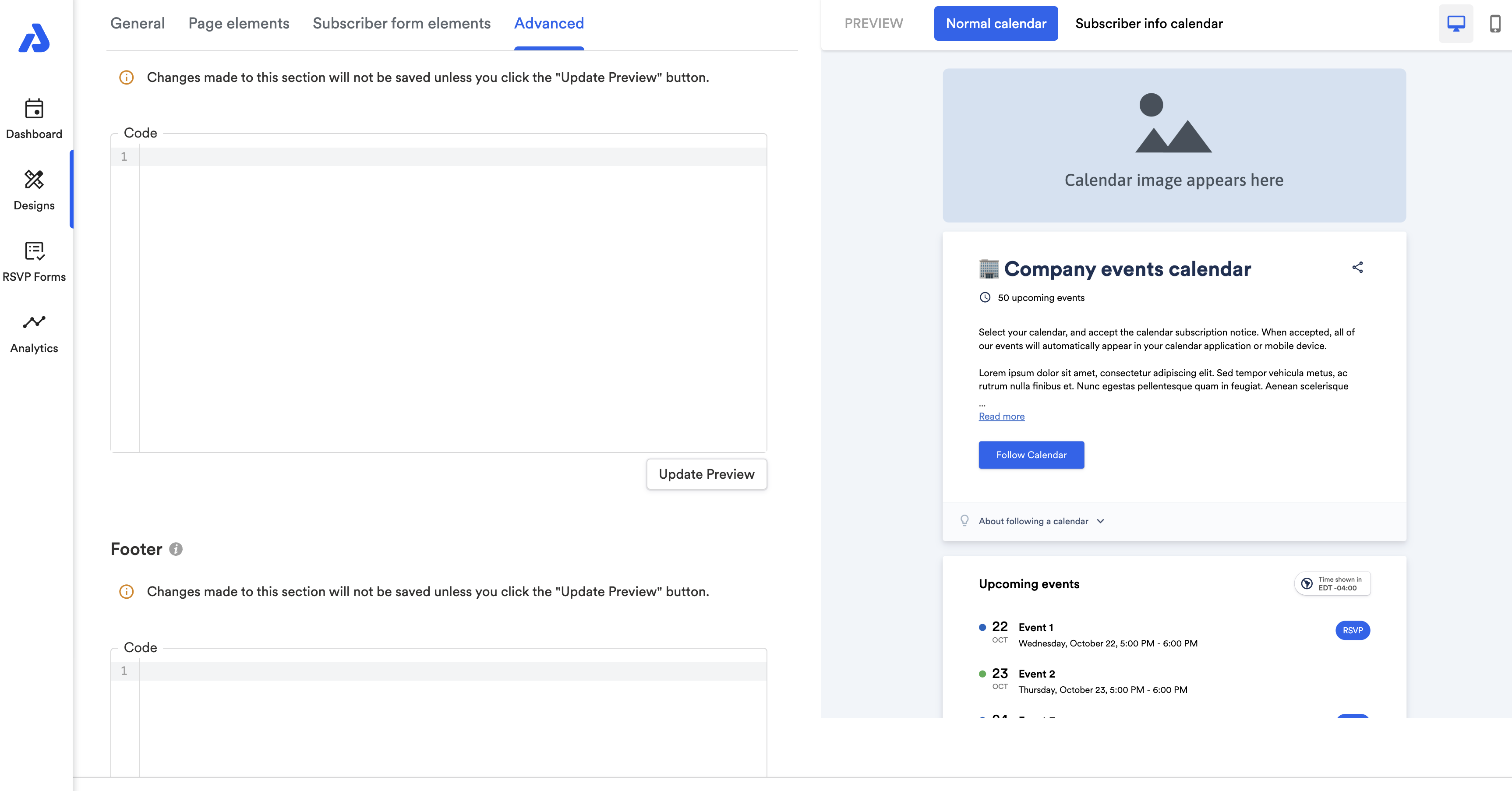The image size is (1512, 791).
Task: Switch to desktop preview icon
Action: (1455, 24)
